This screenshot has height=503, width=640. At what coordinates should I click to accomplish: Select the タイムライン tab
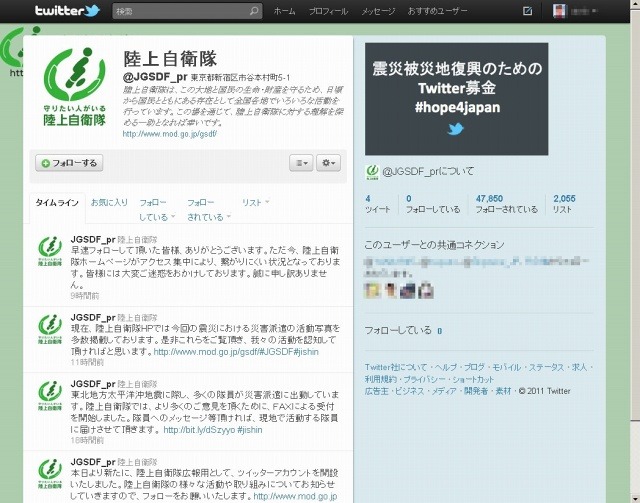57,203
